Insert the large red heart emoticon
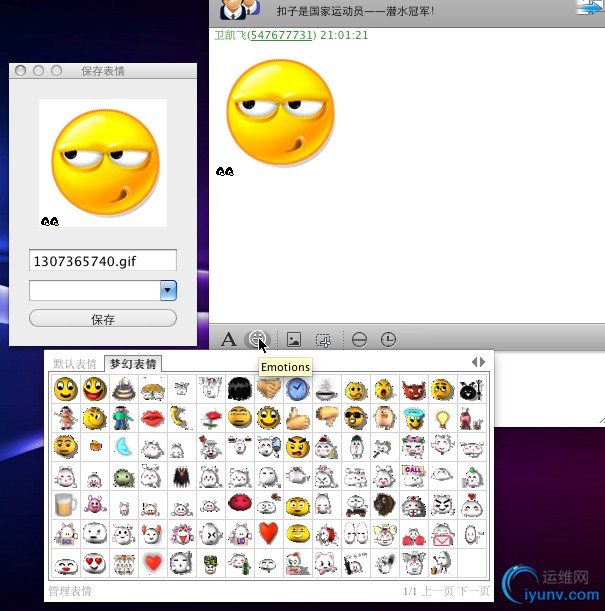 (269, 533)
